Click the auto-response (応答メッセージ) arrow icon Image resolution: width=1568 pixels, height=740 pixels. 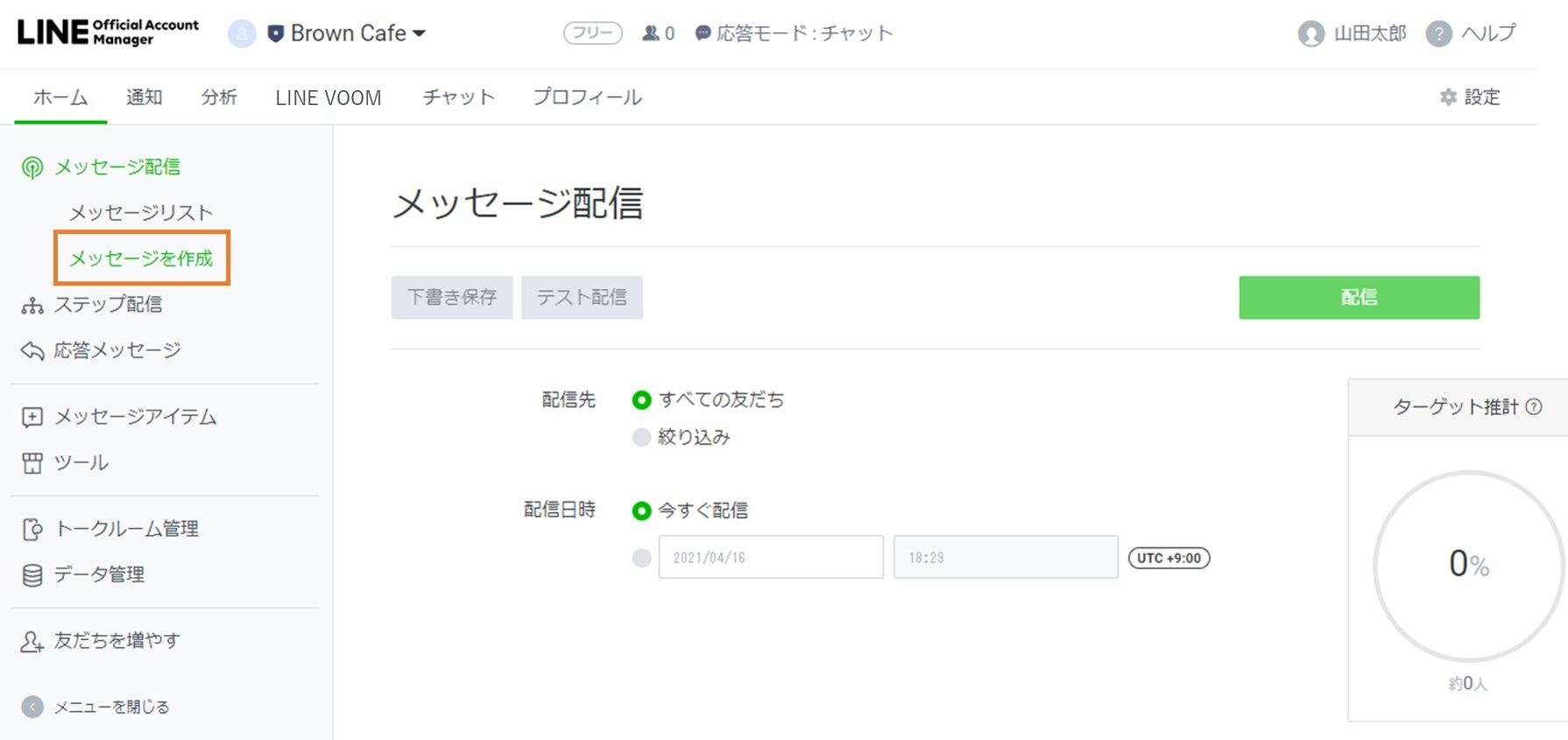click(32, 351)
